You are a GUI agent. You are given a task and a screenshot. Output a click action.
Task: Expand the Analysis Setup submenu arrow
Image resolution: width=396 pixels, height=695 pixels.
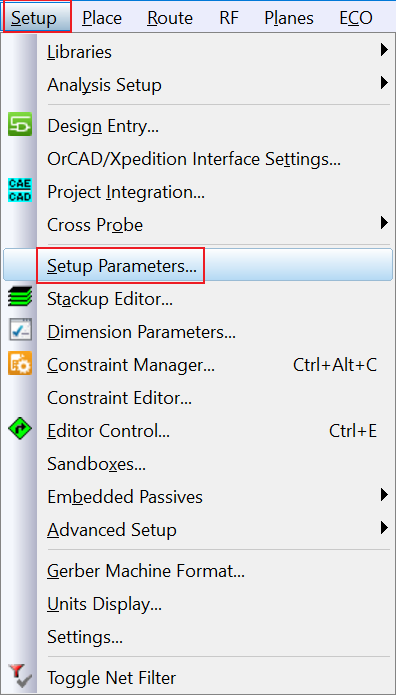coord(384,83)
